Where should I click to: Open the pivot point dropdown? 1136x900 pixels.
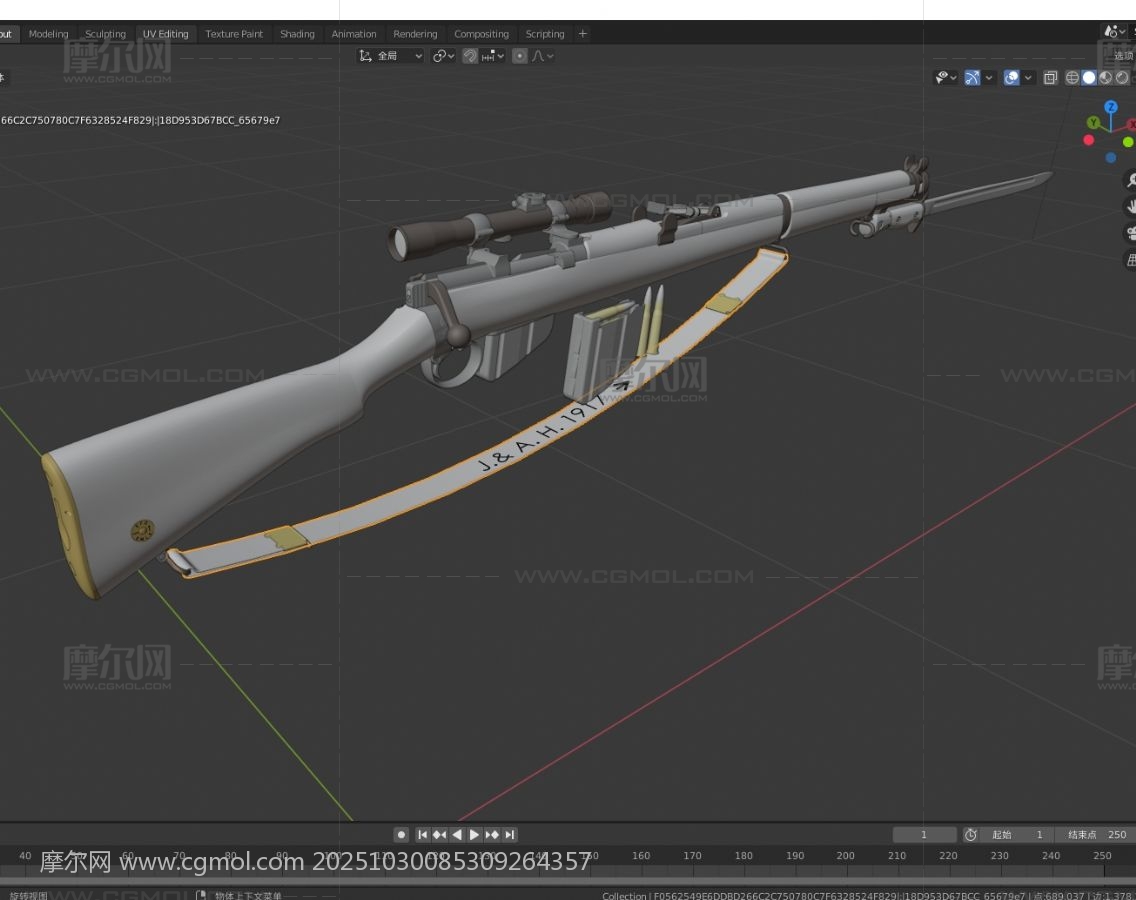pyautogui.click(x=443, y=56)
